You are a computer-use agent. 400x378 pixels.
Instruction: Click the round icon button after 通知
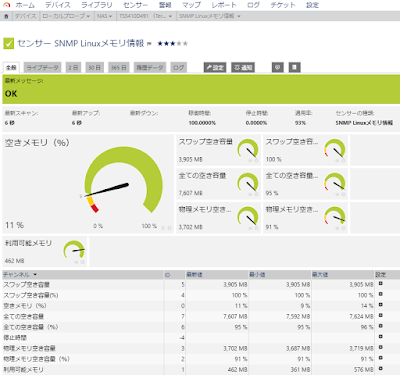(278, 67)
